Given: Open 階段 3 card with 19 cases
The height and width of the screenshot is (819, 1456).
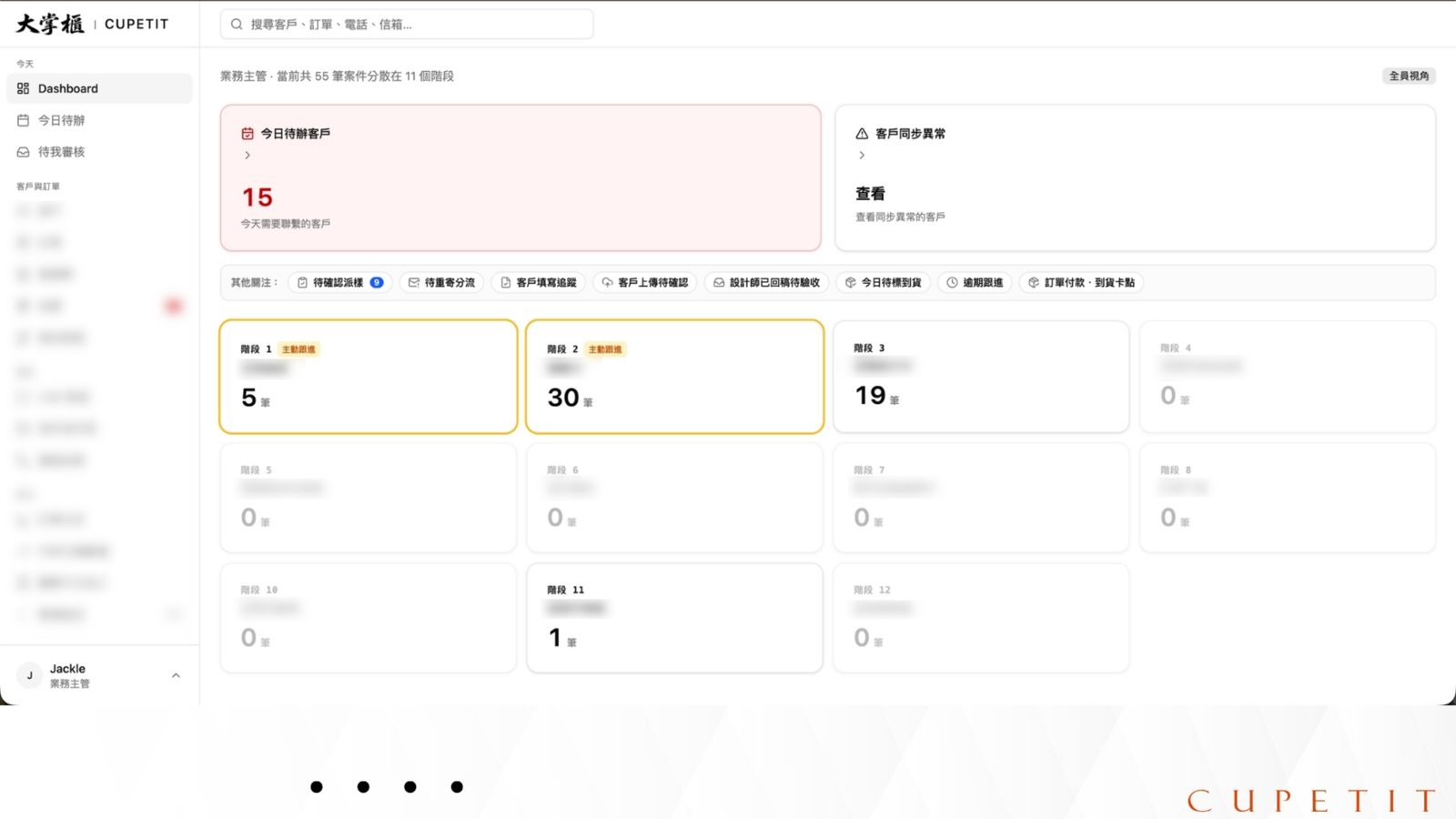Looking at the screenshot, I should coord(981,377).
